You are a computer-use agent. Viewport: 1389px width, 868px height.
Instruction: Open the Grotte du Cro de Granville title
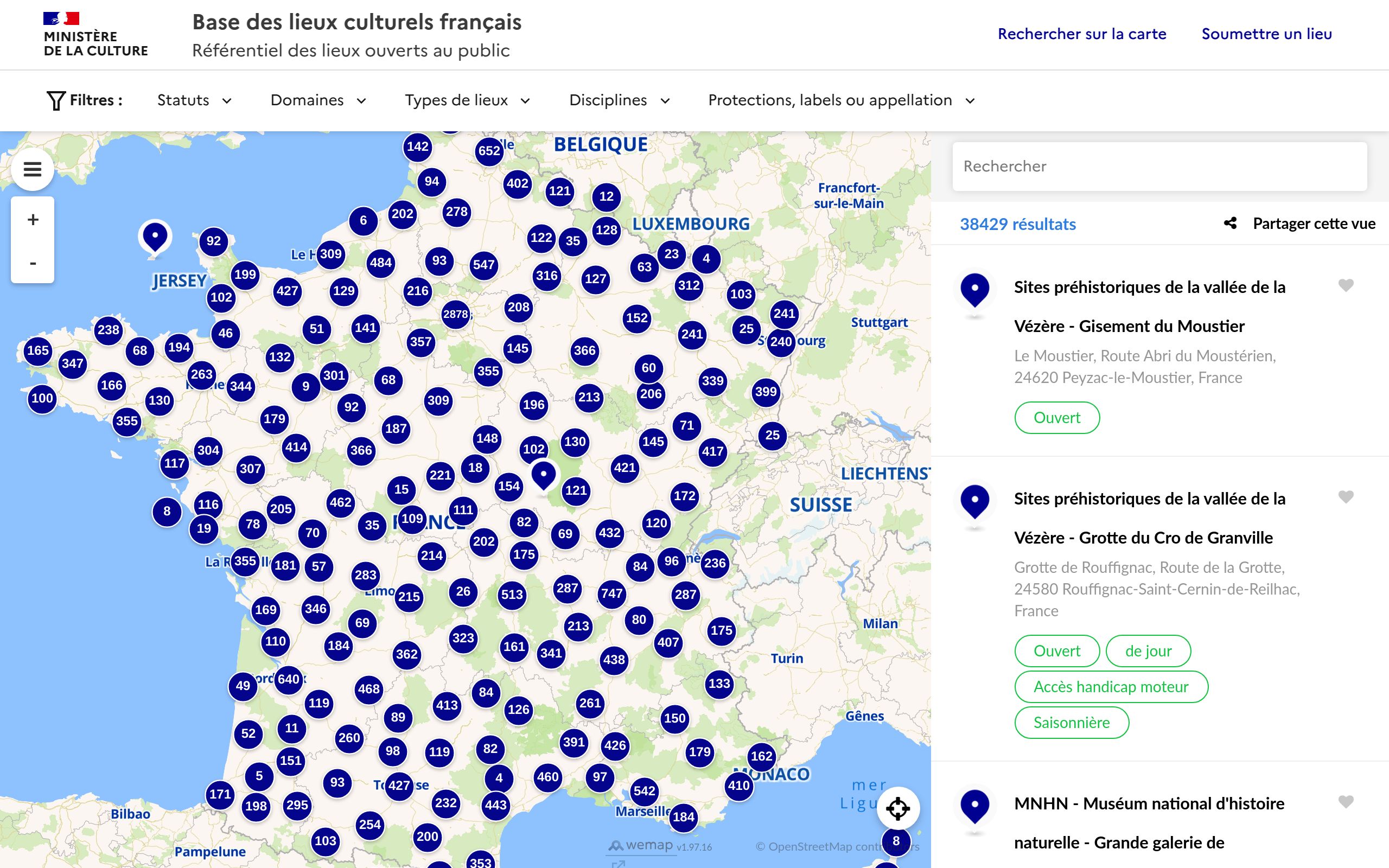1150,518
